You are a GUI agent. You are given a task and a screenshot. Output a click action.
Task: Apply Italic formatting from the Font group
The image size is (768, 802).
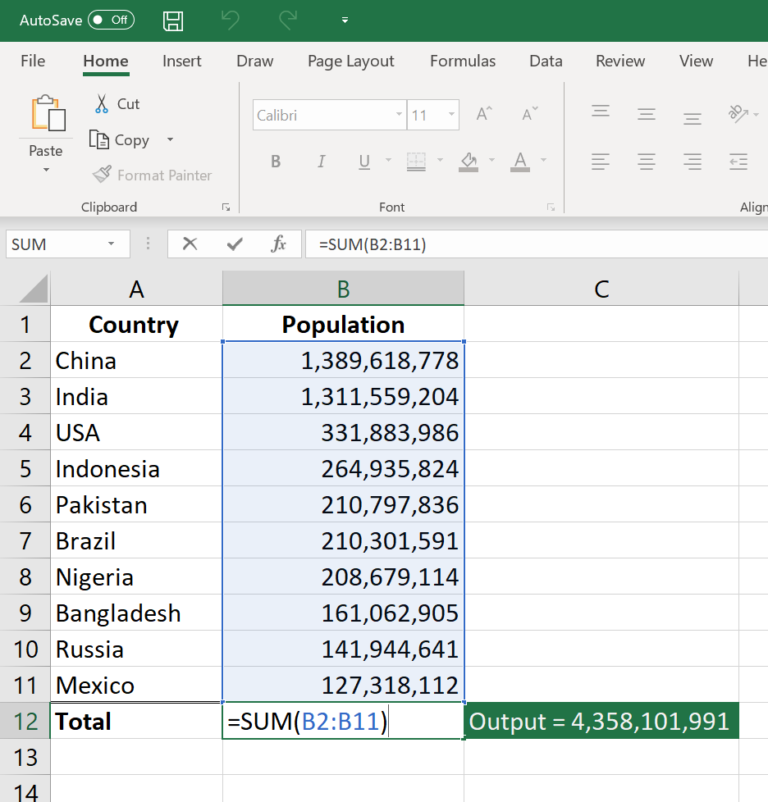click(x=321, y=161)
